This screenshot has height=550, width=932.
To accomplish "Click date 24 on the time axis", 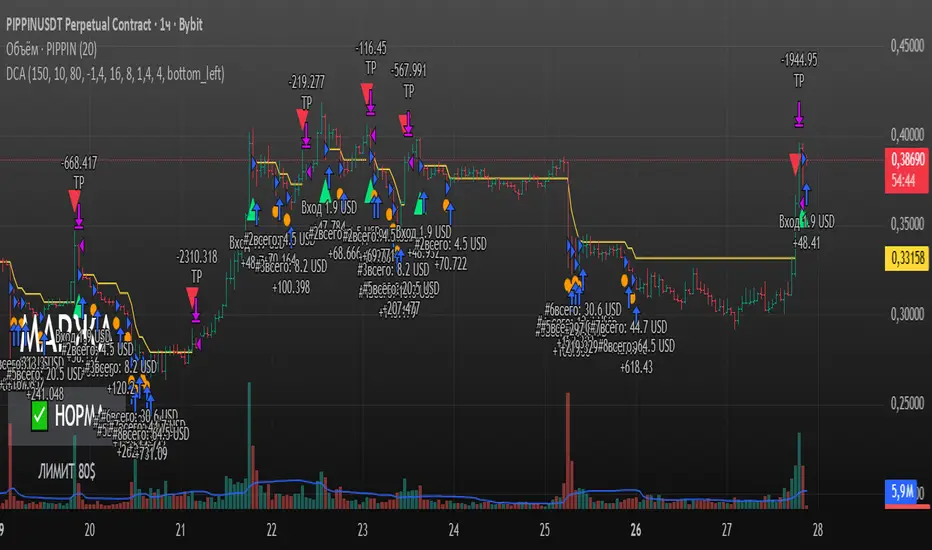I will [x=454, y=530].
